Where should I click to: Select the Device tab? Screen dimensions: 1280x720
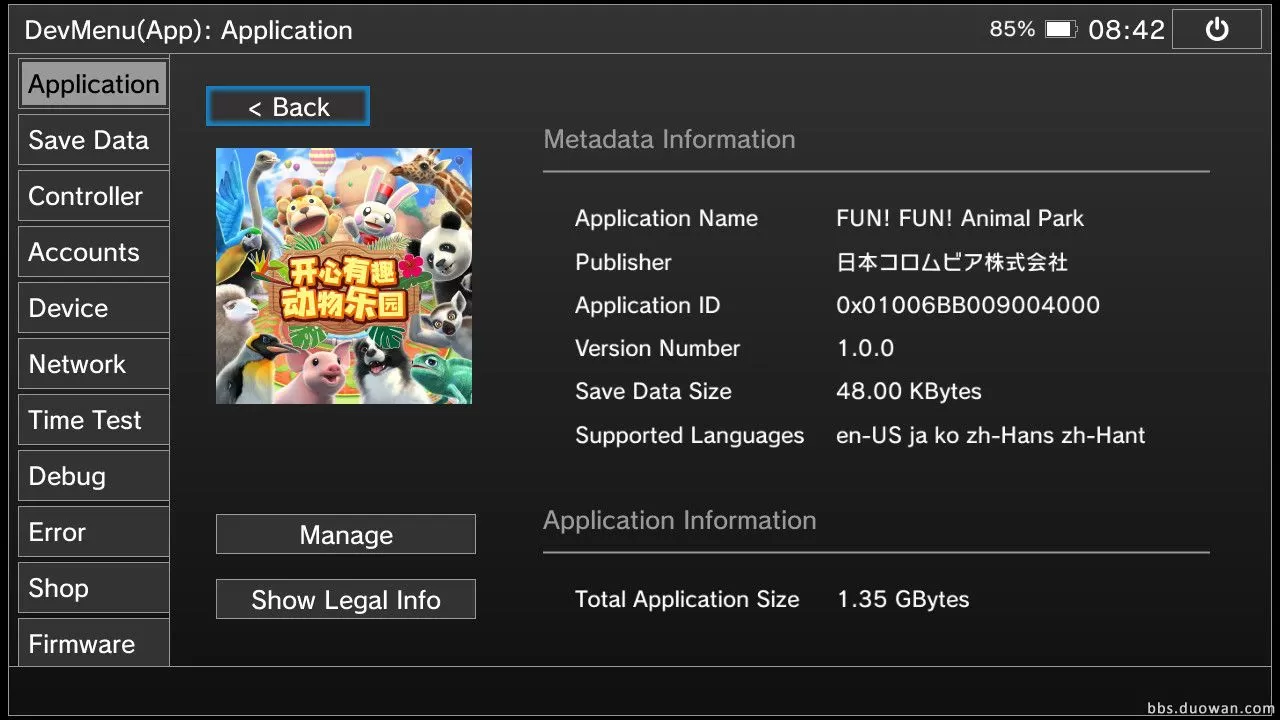click(94, 308)
